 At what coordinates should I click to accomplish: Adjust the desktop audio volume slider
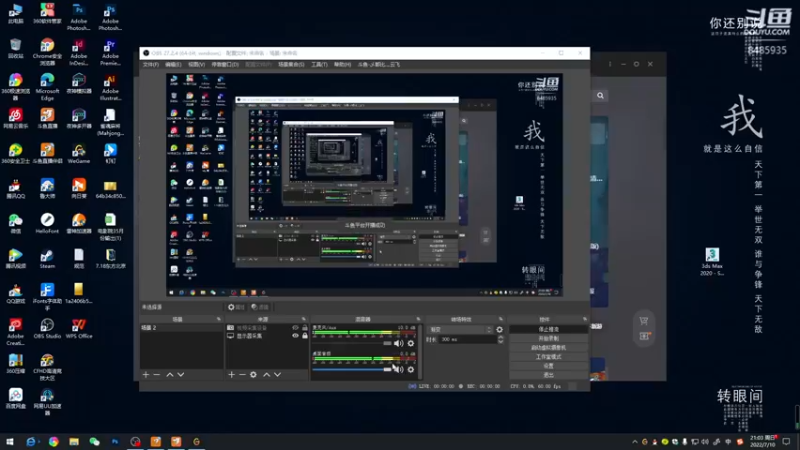(352, 369)
